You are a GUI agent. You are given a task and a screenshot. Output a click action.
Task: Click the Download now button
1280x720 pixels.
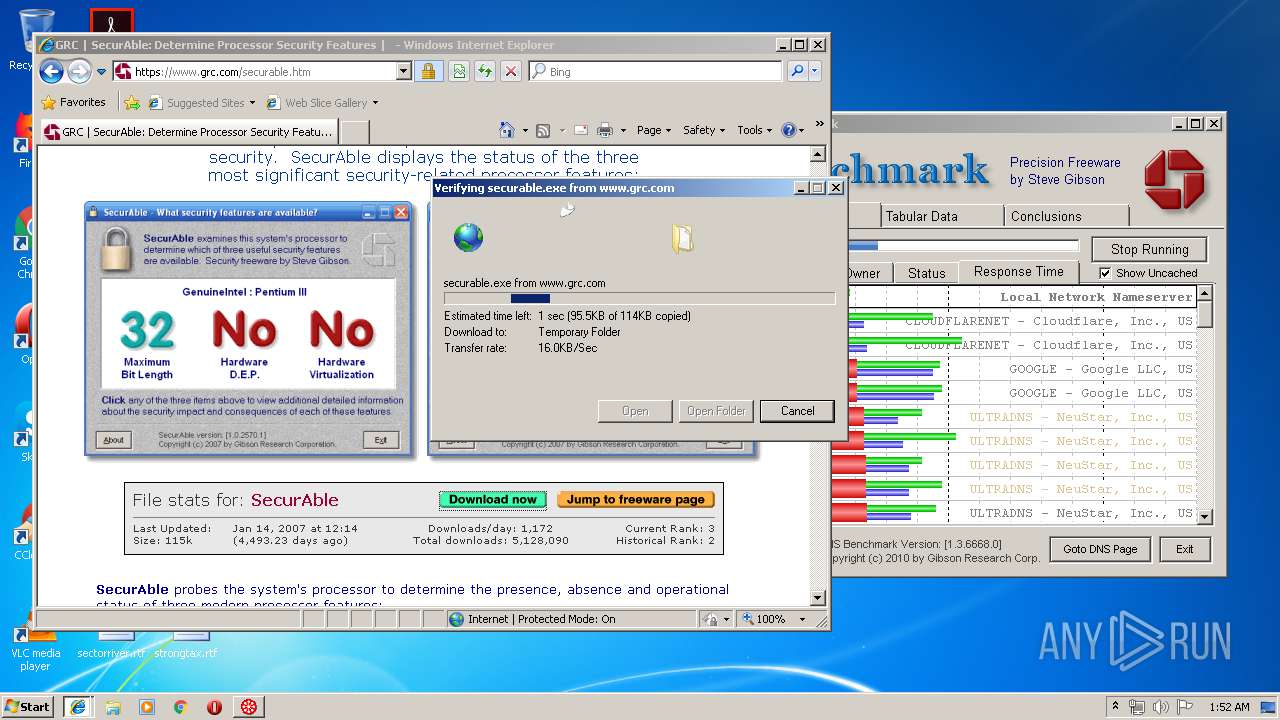pos(492,499)
